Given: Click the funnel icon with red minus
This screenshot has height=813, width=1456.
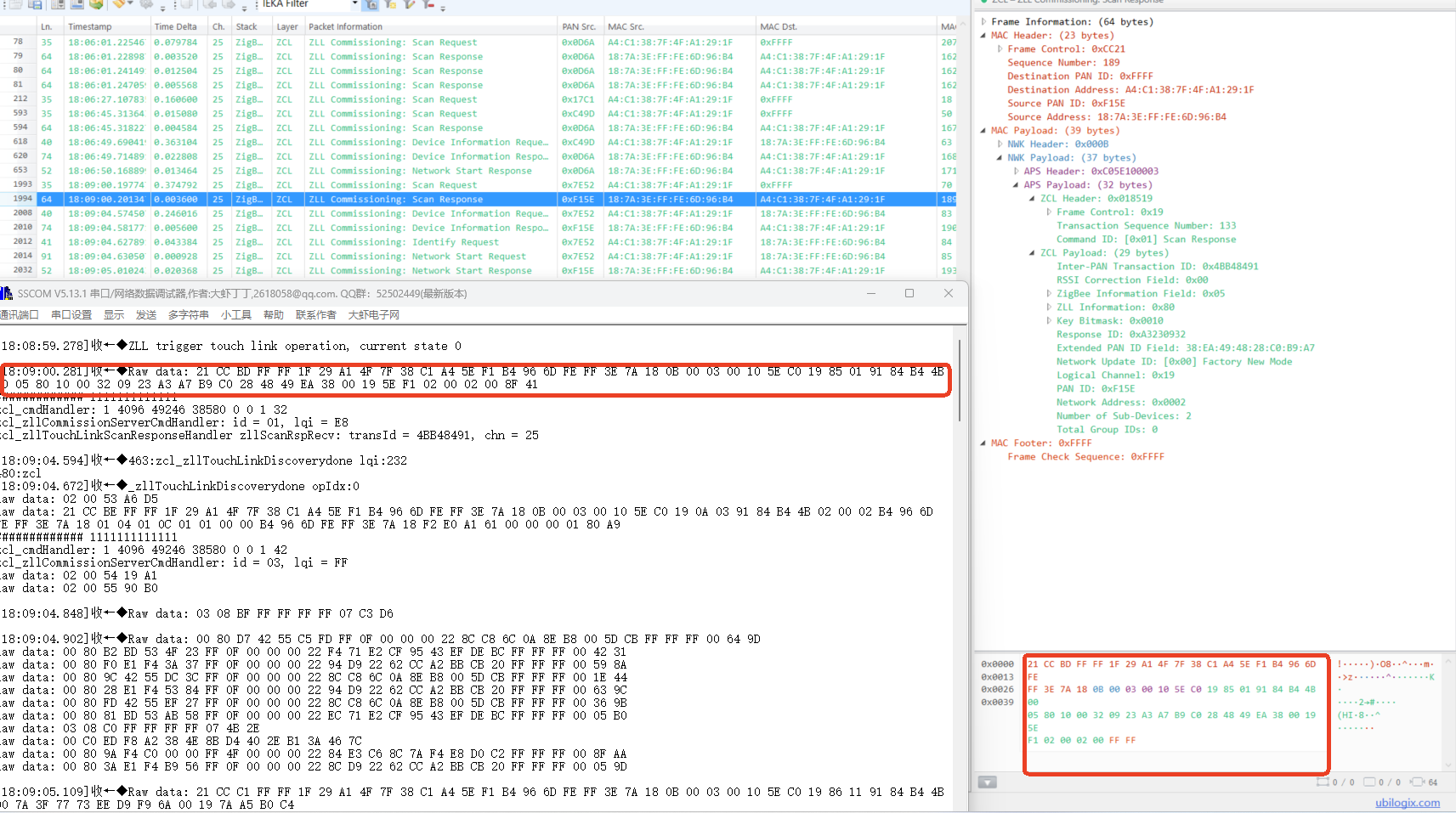Looking at the screenshot, I should (428, 4).
